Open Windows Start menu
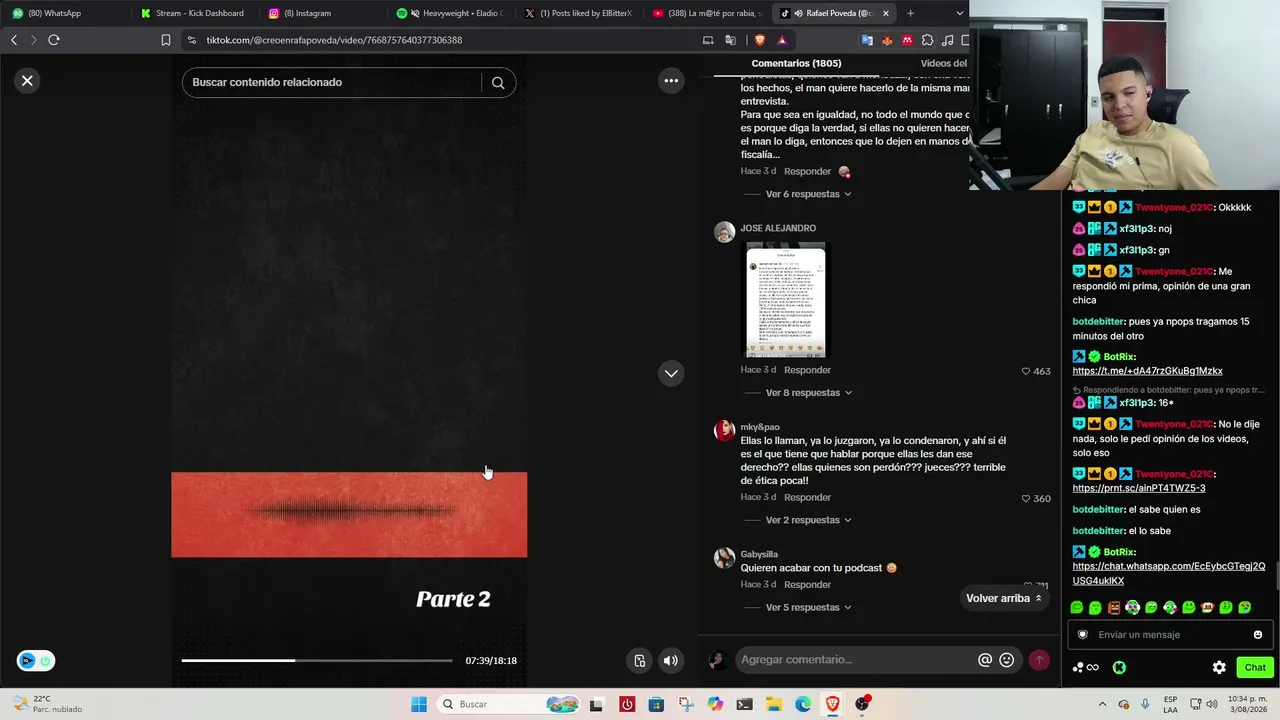Image resolution: width=1280 pixels, height=720 pixels. [x=419, y=704]
